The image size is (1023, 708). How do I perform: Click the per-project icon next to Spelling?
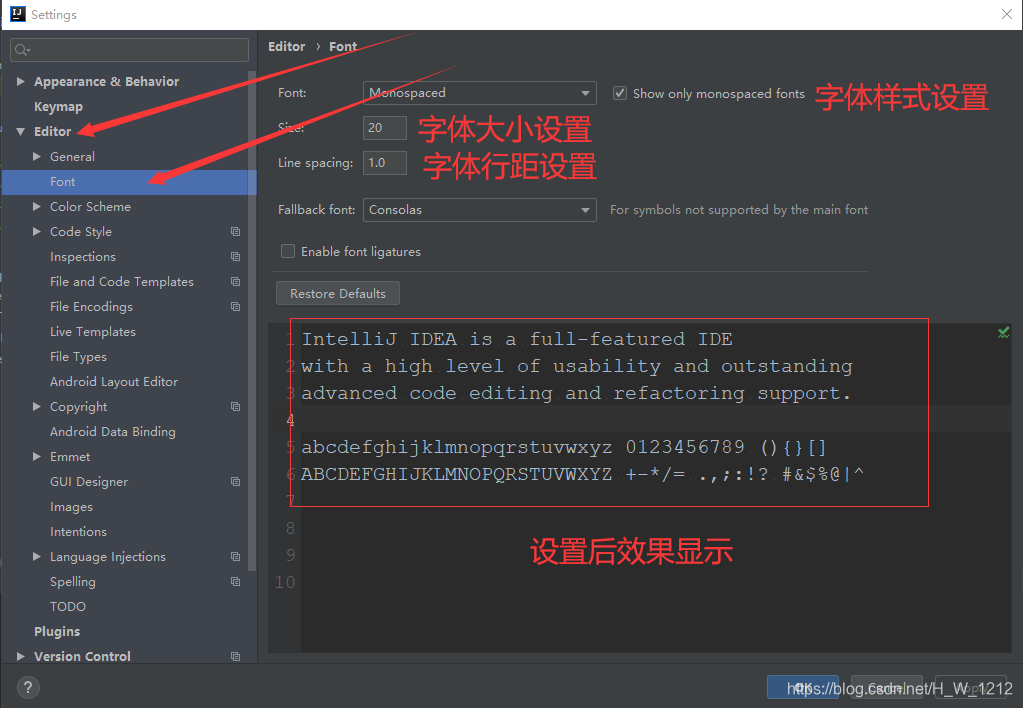(x=235, y=581)
